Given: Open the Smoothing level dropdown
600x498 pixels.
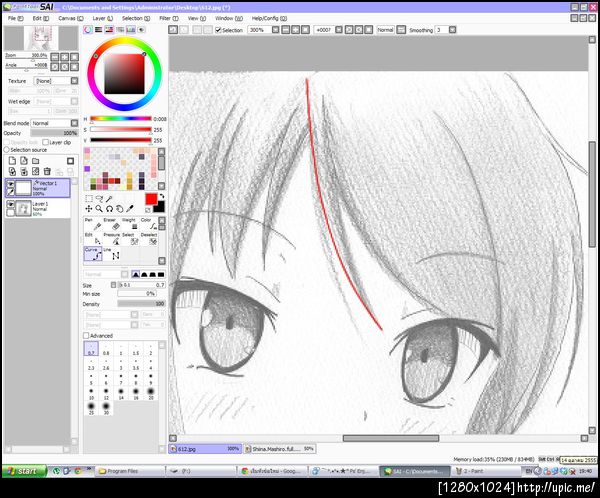Looking at the screenshot, I should point(453,29).
